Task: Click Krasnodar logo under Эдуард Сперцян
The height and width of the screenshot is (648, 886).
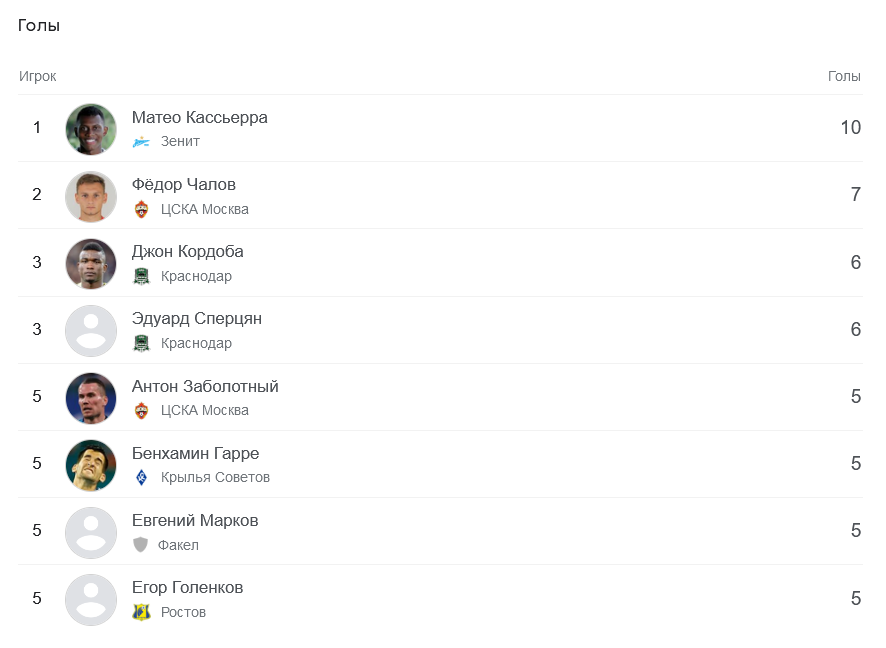Action: coord(141,343)
